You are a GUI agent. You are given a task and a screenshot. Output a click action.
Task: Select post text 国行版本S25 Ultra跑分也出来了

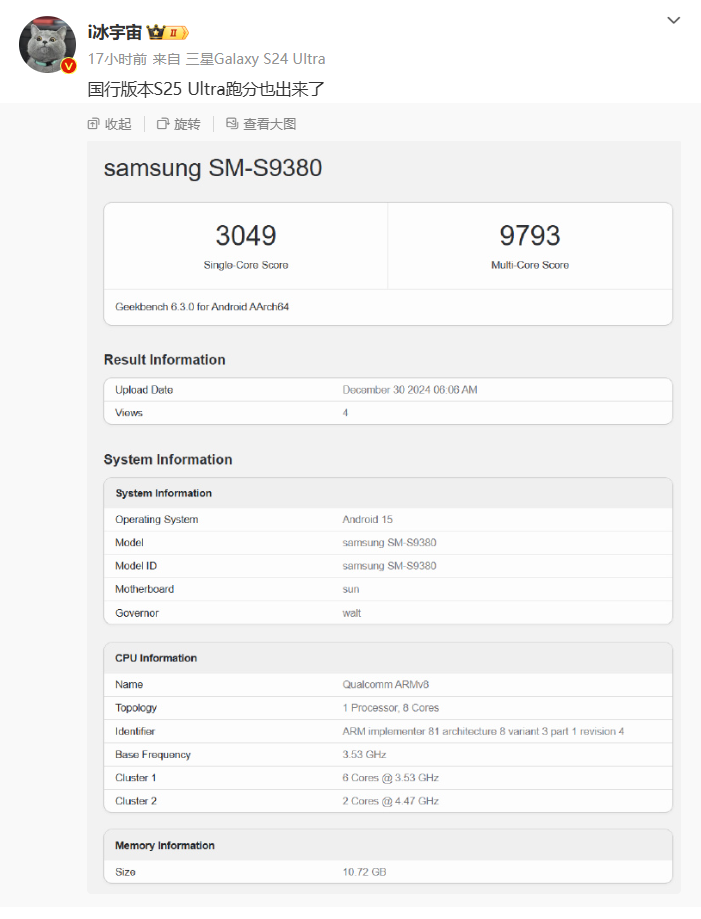pyautogui.click(x=206, y=89)
